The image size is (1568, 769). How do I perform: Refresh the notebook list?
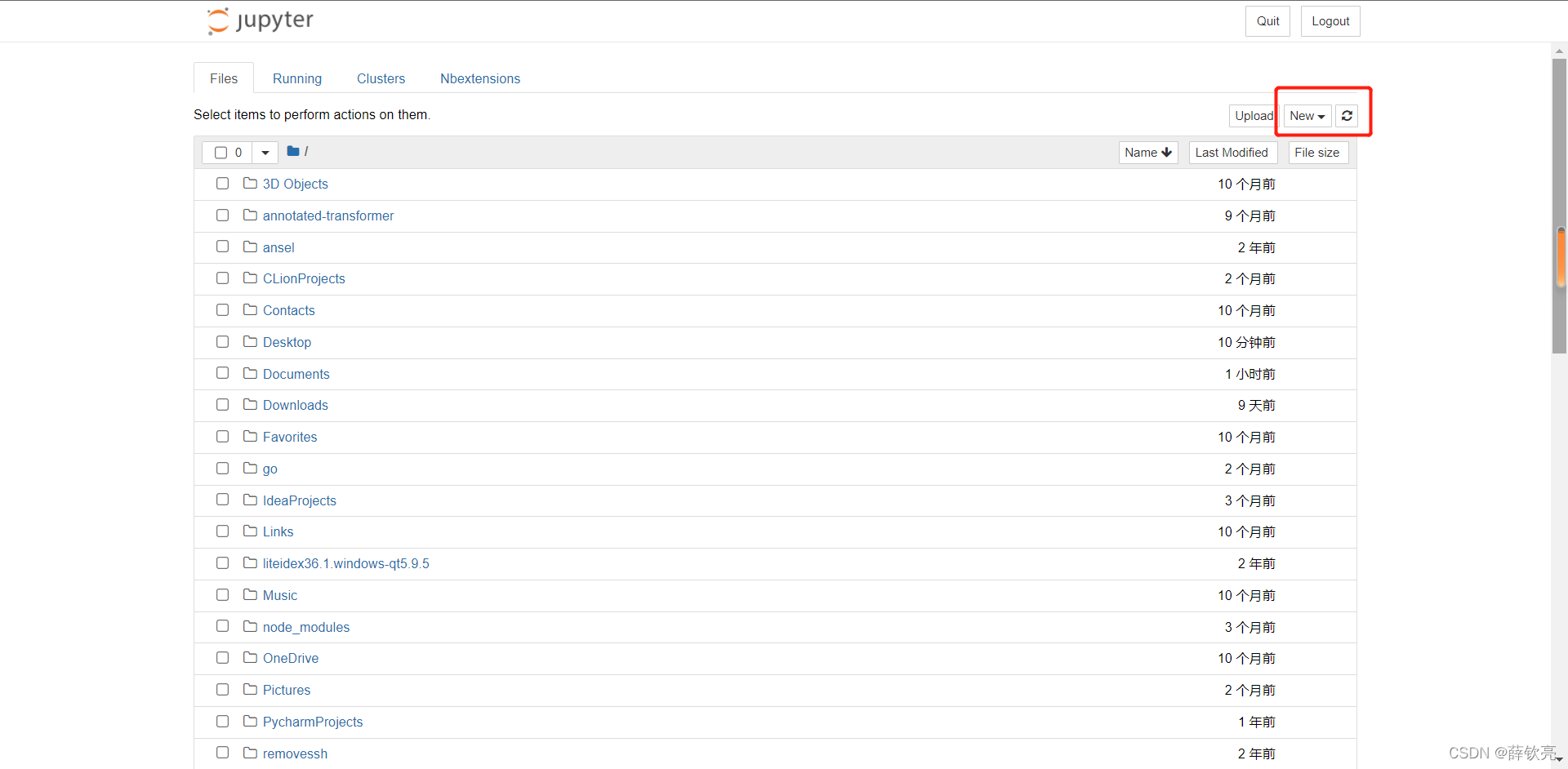[1347, 116]
